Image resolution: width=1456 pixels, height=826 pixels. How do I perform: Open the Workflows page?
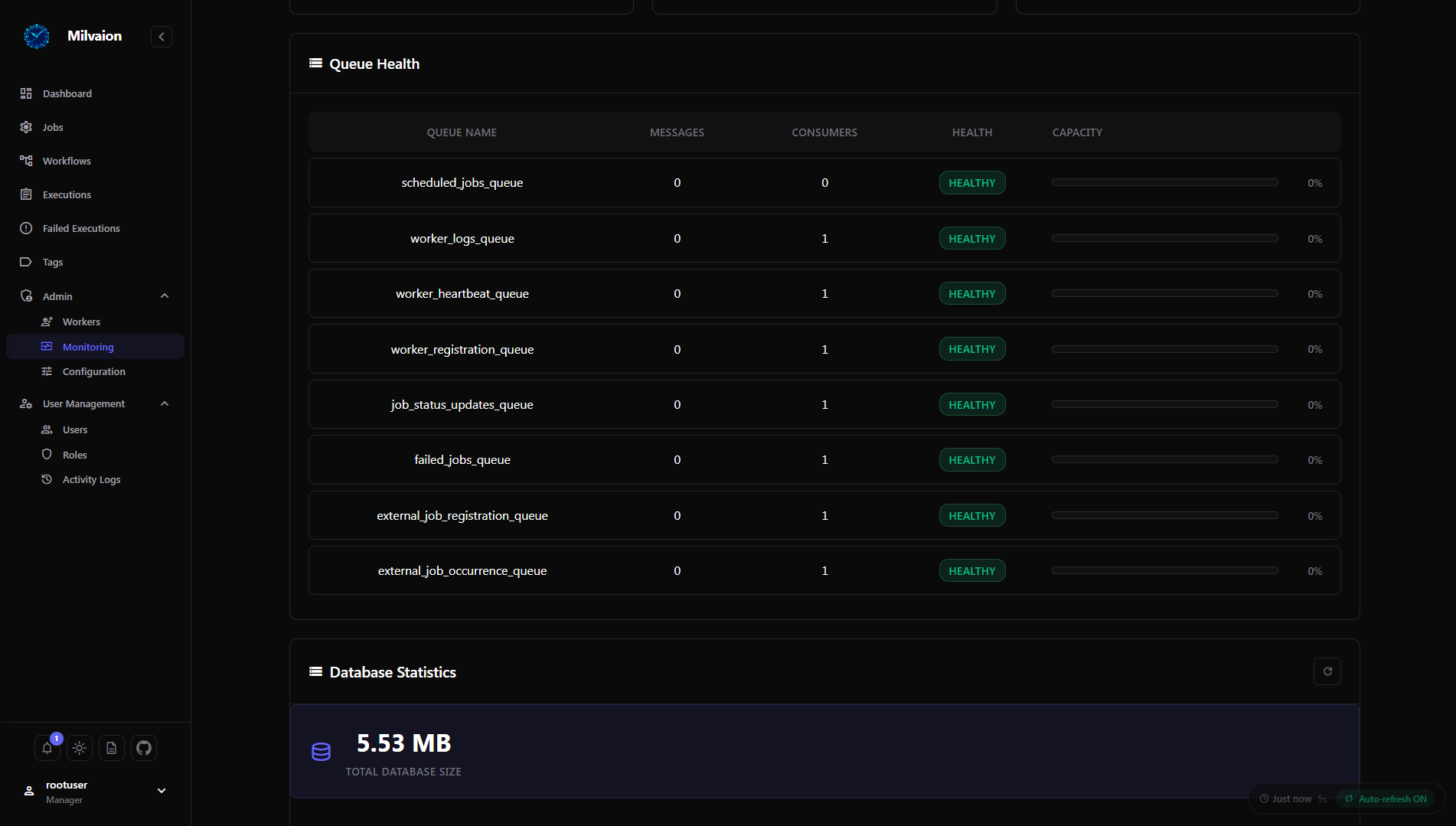pos(67,161)
